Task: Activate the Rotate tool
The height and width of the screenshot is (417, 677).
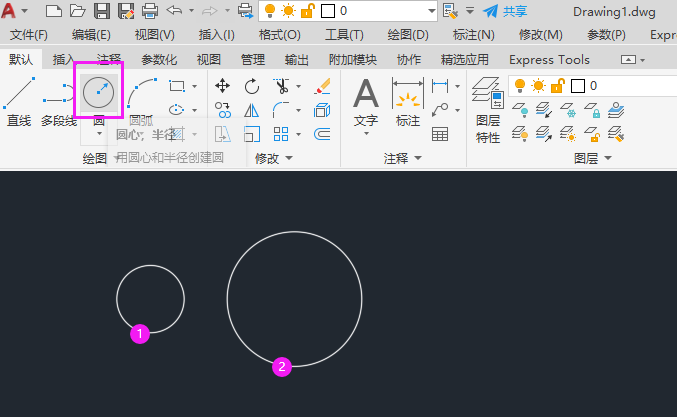Action: (x=252, y=86)
